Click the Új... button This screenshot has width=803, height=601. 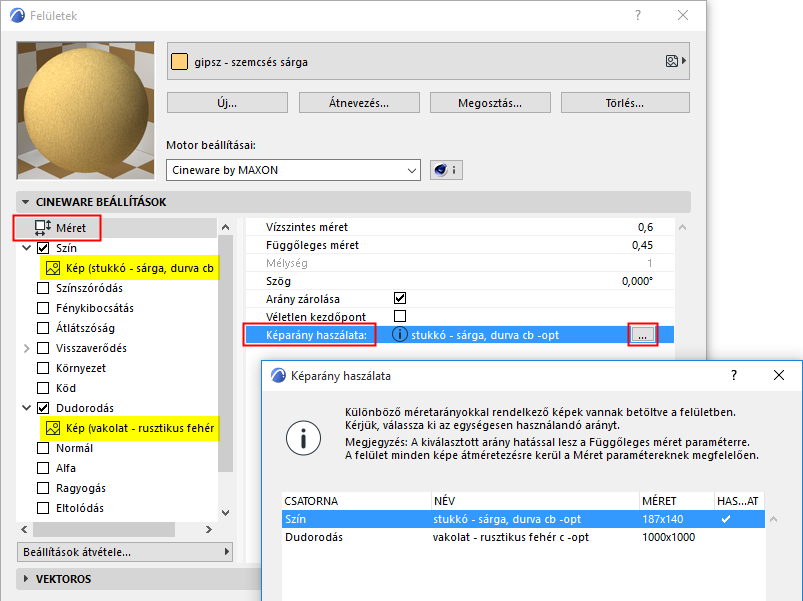[x=227, y=103]
